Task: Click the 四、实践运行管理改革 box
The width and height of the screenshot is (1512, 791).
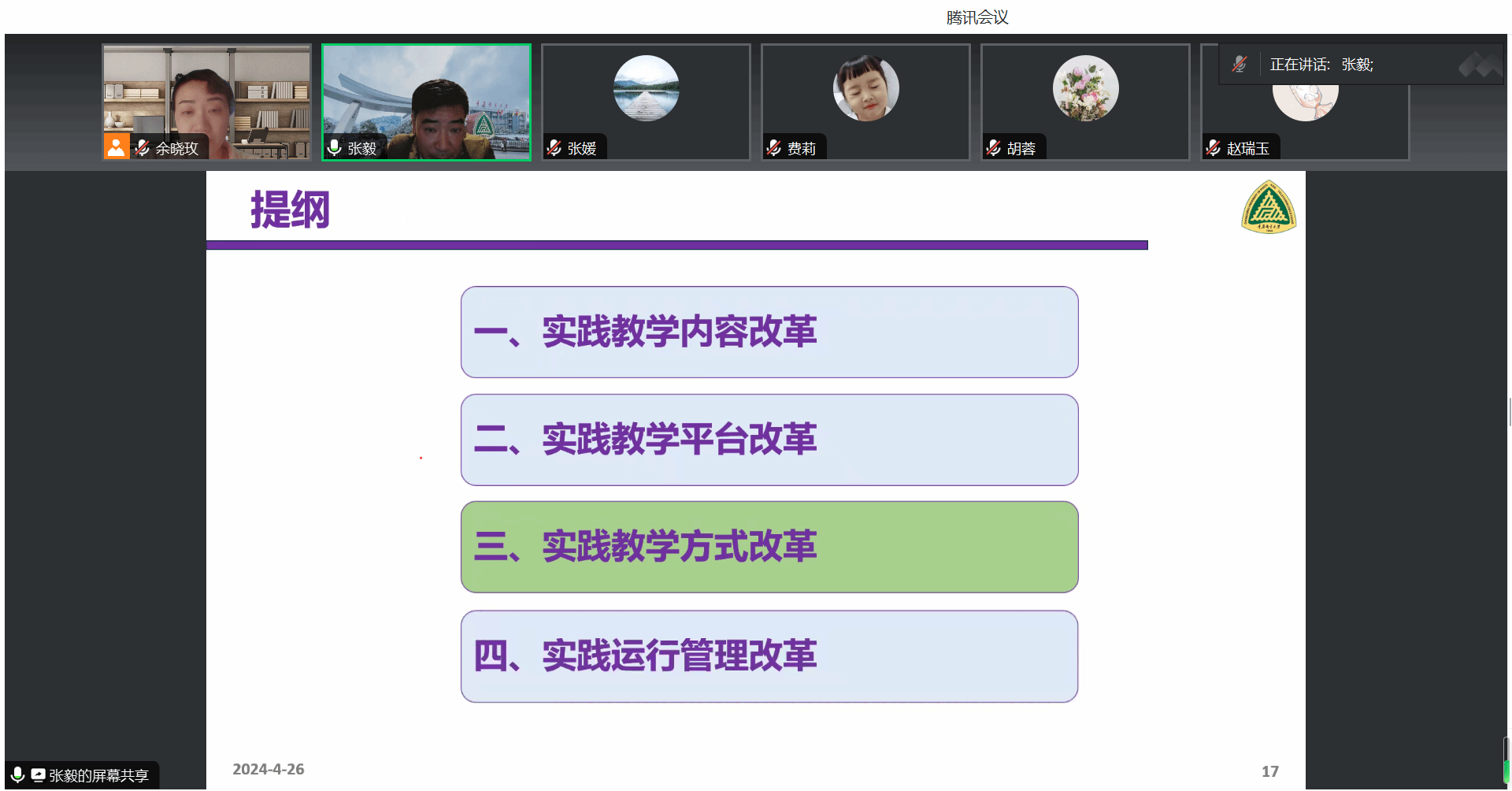Action: coord(769,655)
